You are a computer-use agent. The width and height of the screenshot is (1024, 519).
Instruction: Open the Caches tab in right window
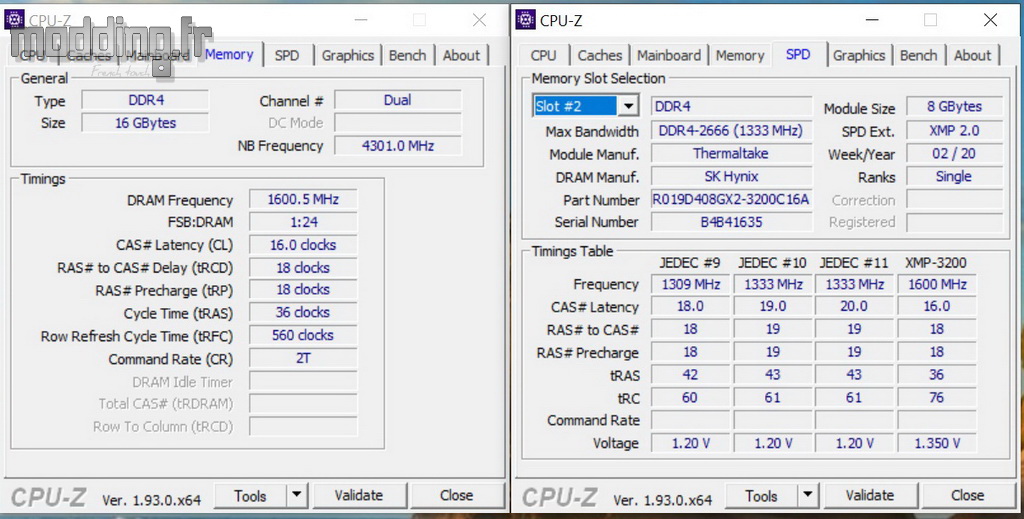[x=600, y=55]
